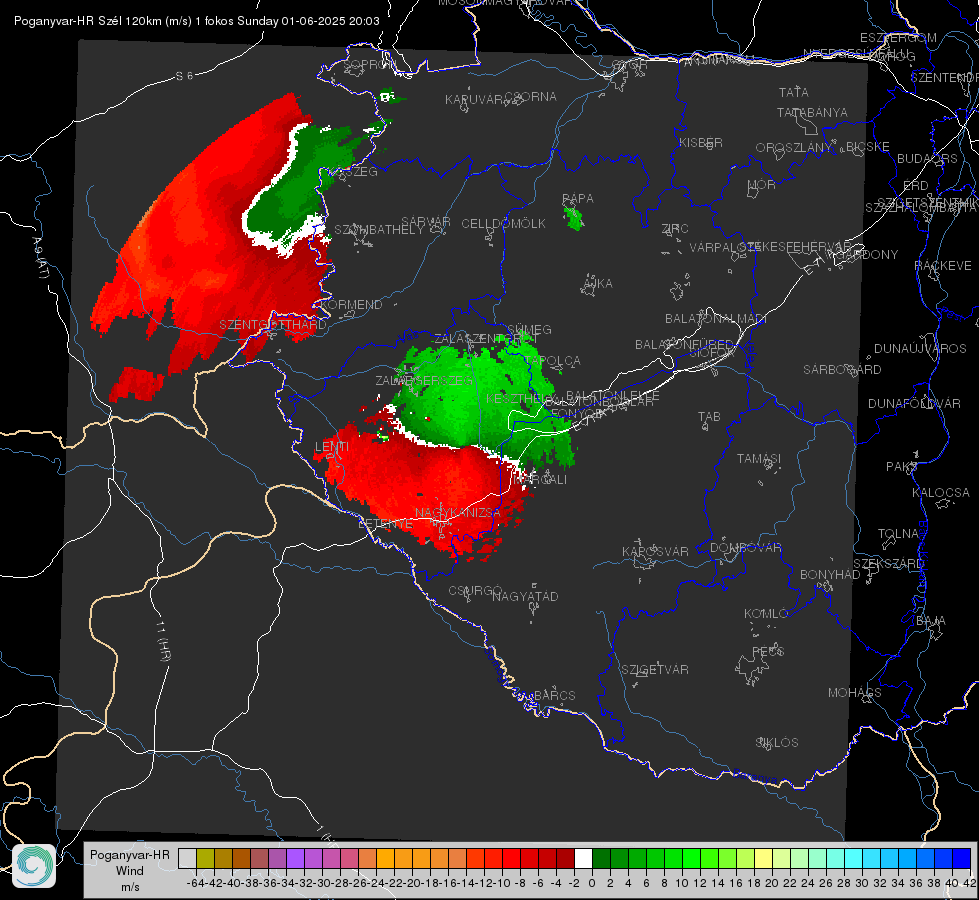Click the ZIRC town label

point(675,229)
